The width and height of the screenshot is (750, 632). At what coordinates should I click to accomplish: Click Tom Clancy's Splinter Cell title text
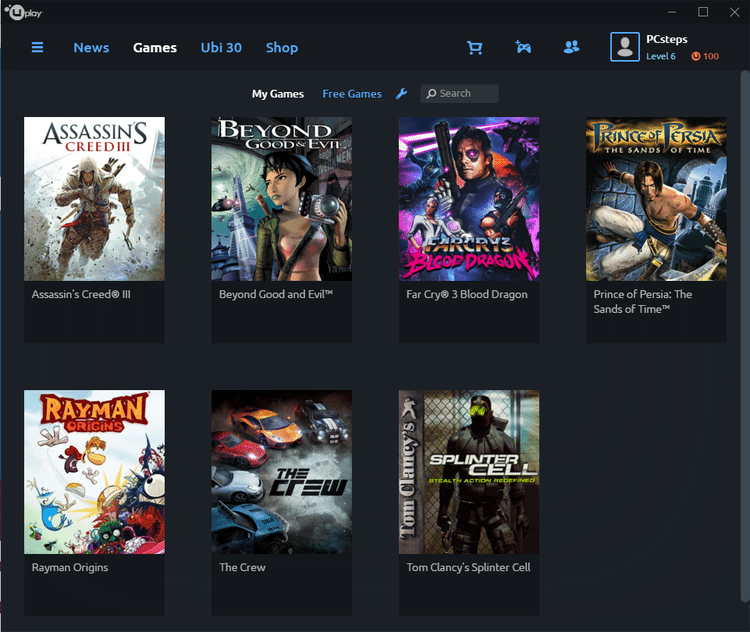tap(468, 567)
